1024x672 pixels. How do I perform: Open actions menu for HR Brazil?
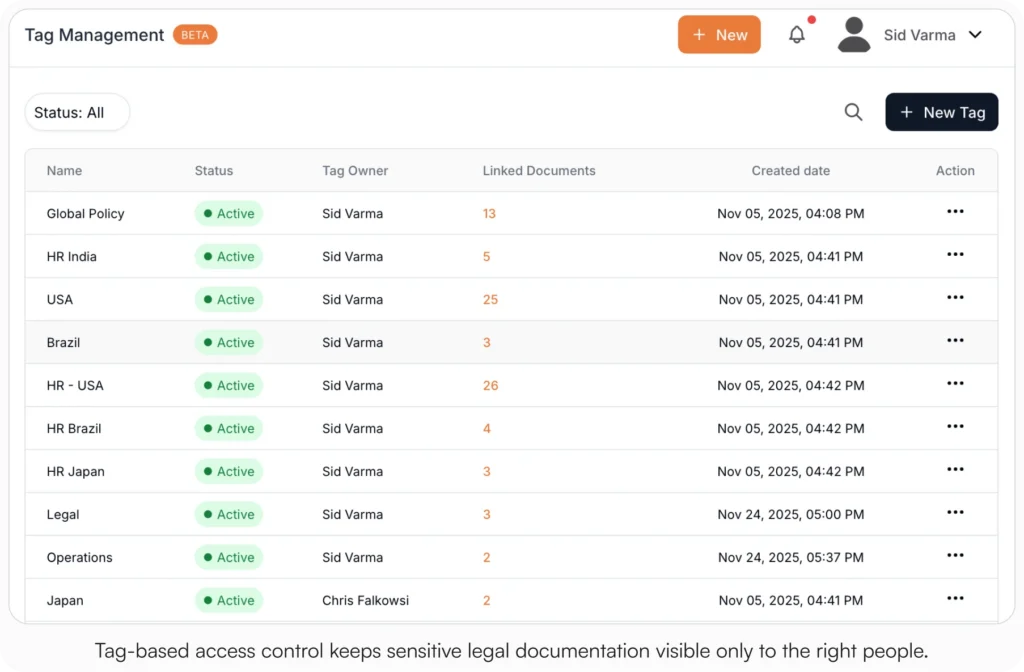click(x=955, y=427)
